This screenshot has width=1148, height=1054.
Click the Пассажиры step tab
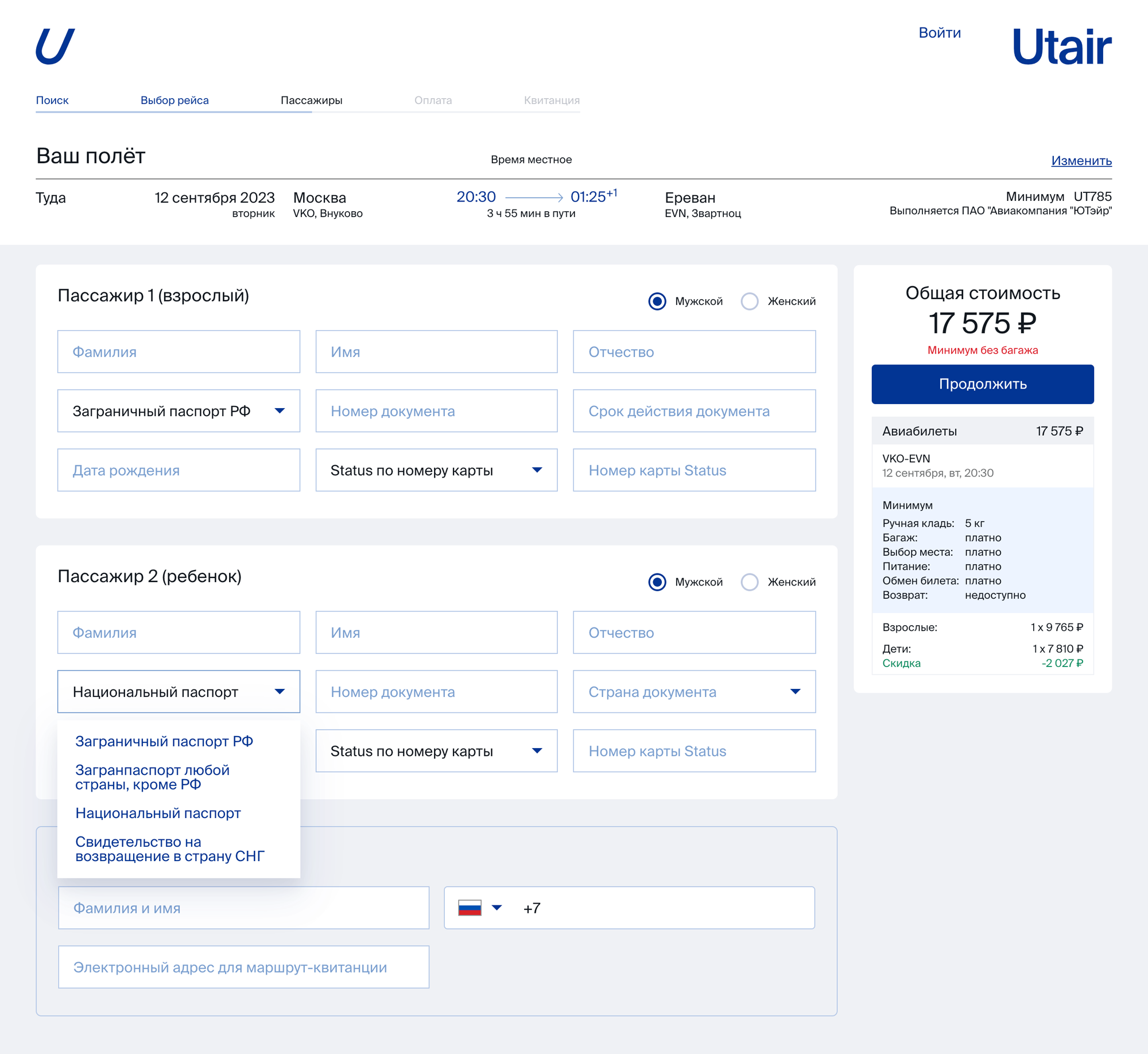coord(312,100)
